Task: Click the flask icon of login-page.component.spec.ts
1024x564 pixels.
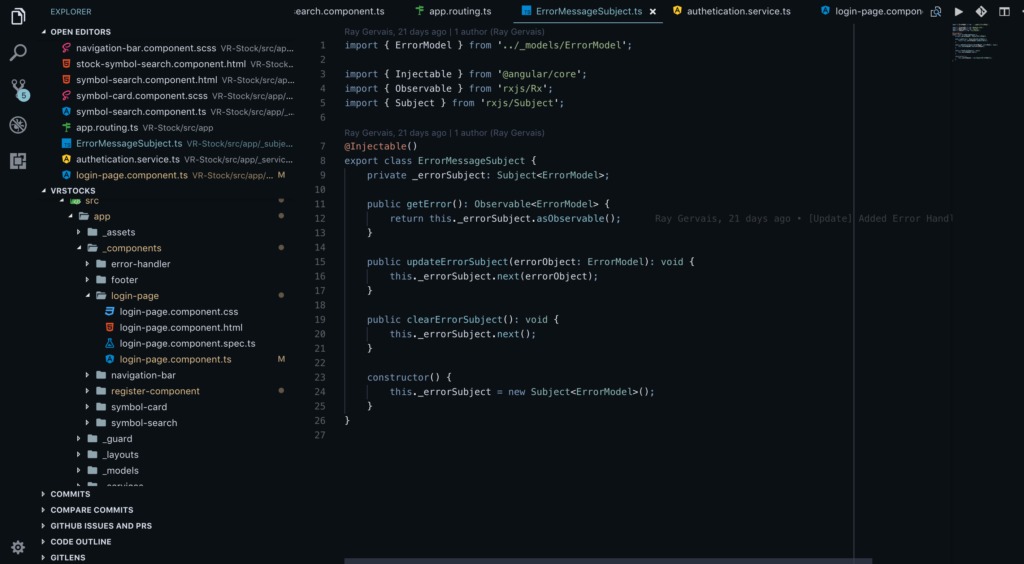Action: click(110, 343)
